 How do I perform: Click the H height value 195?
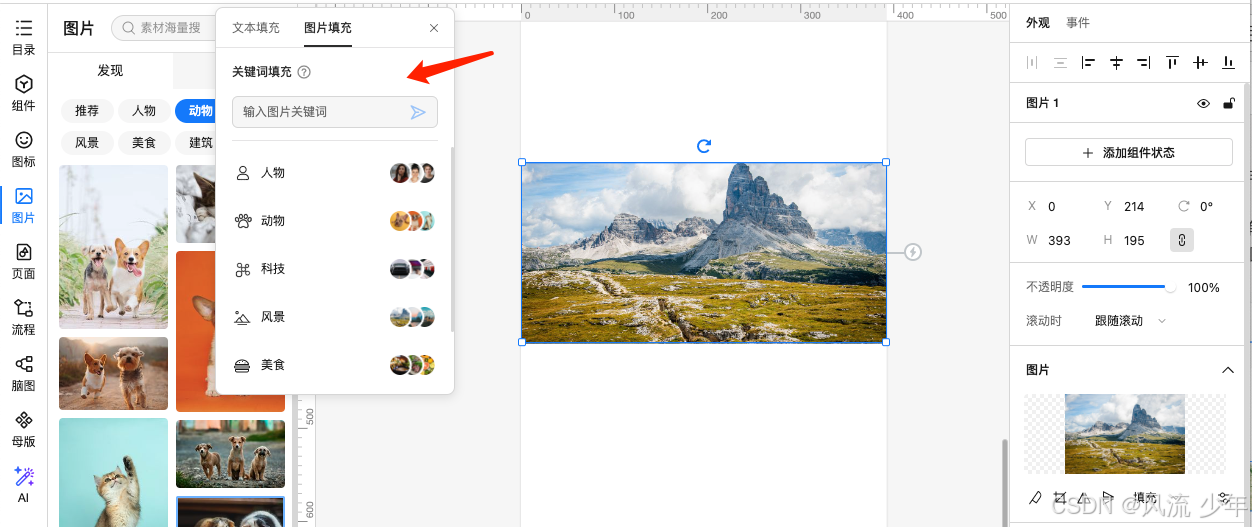point(1133,240)
